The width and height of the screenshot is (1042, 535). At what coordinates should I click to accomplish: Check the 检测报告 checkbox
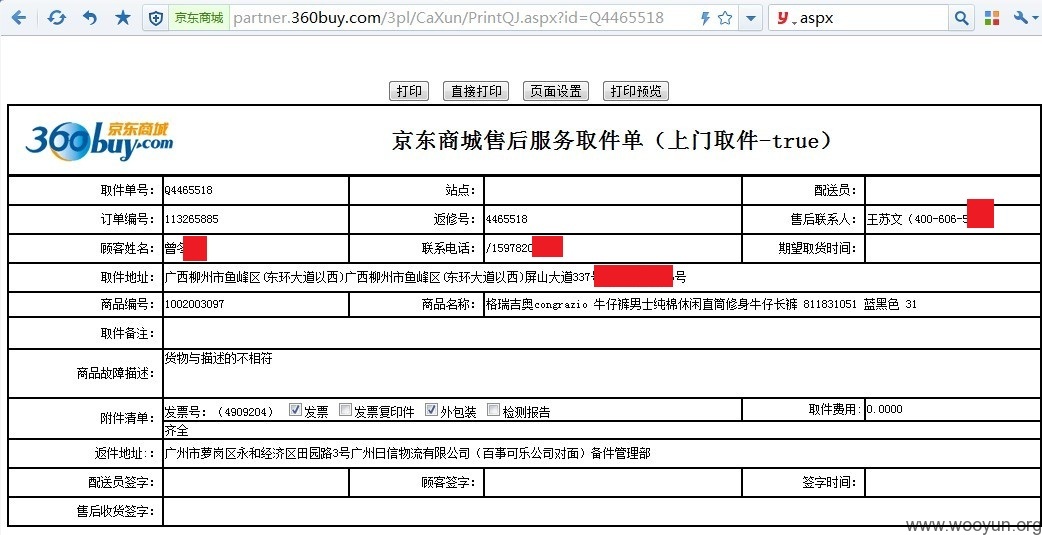pyautogui.click(x=494, y=410)
